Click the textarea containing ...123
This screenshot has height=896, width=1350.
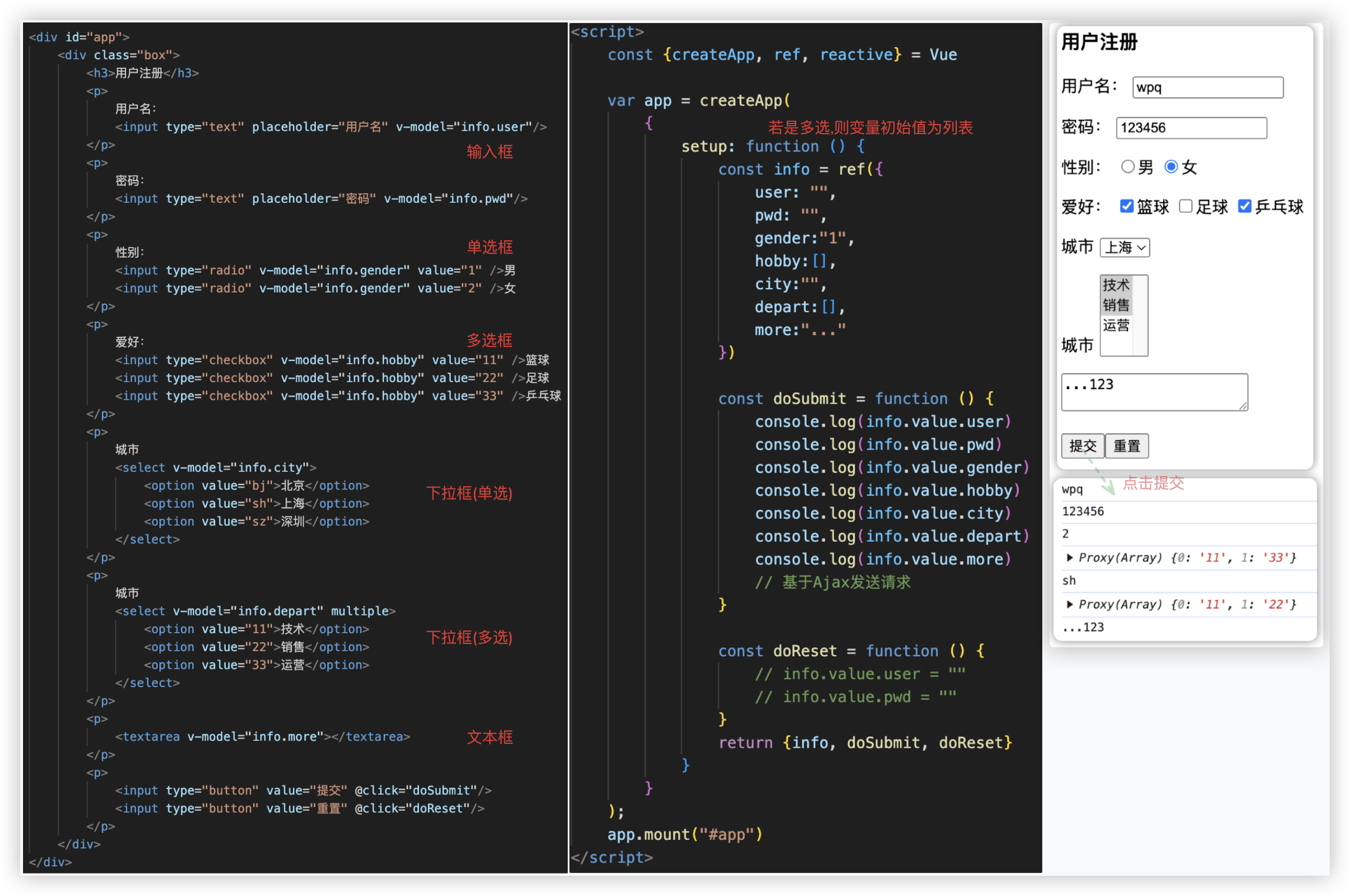coord(1153,391)
